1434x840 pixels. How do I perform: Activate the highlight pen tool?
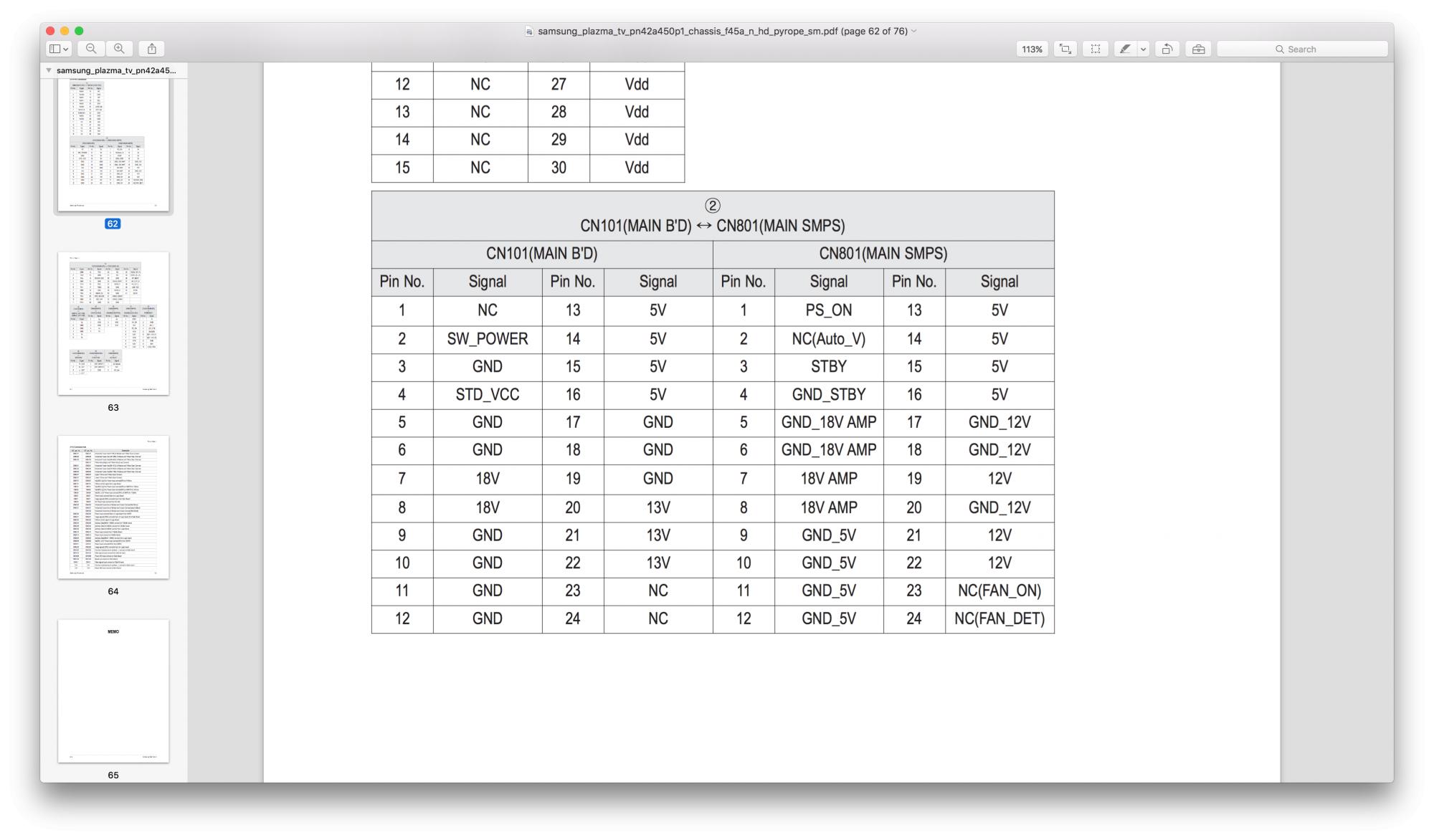[1125, 49]
